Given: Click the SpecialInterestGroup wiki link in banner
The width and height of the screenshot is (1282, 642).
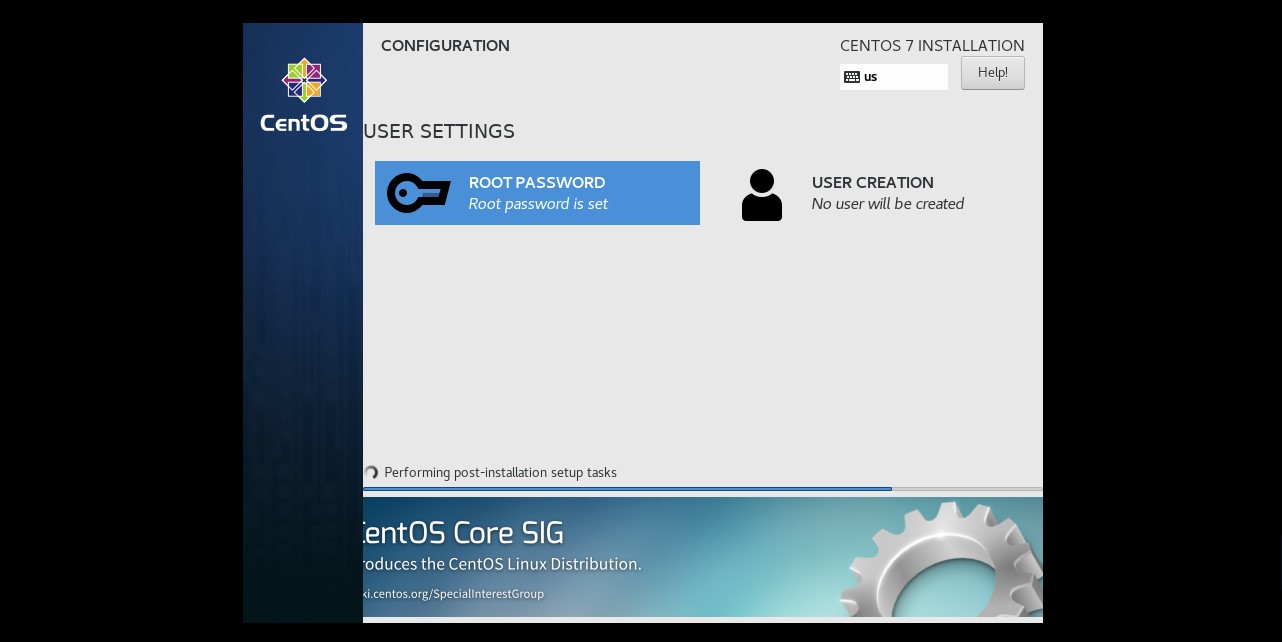Looking at the screenshot, I should tap(454, 594).
